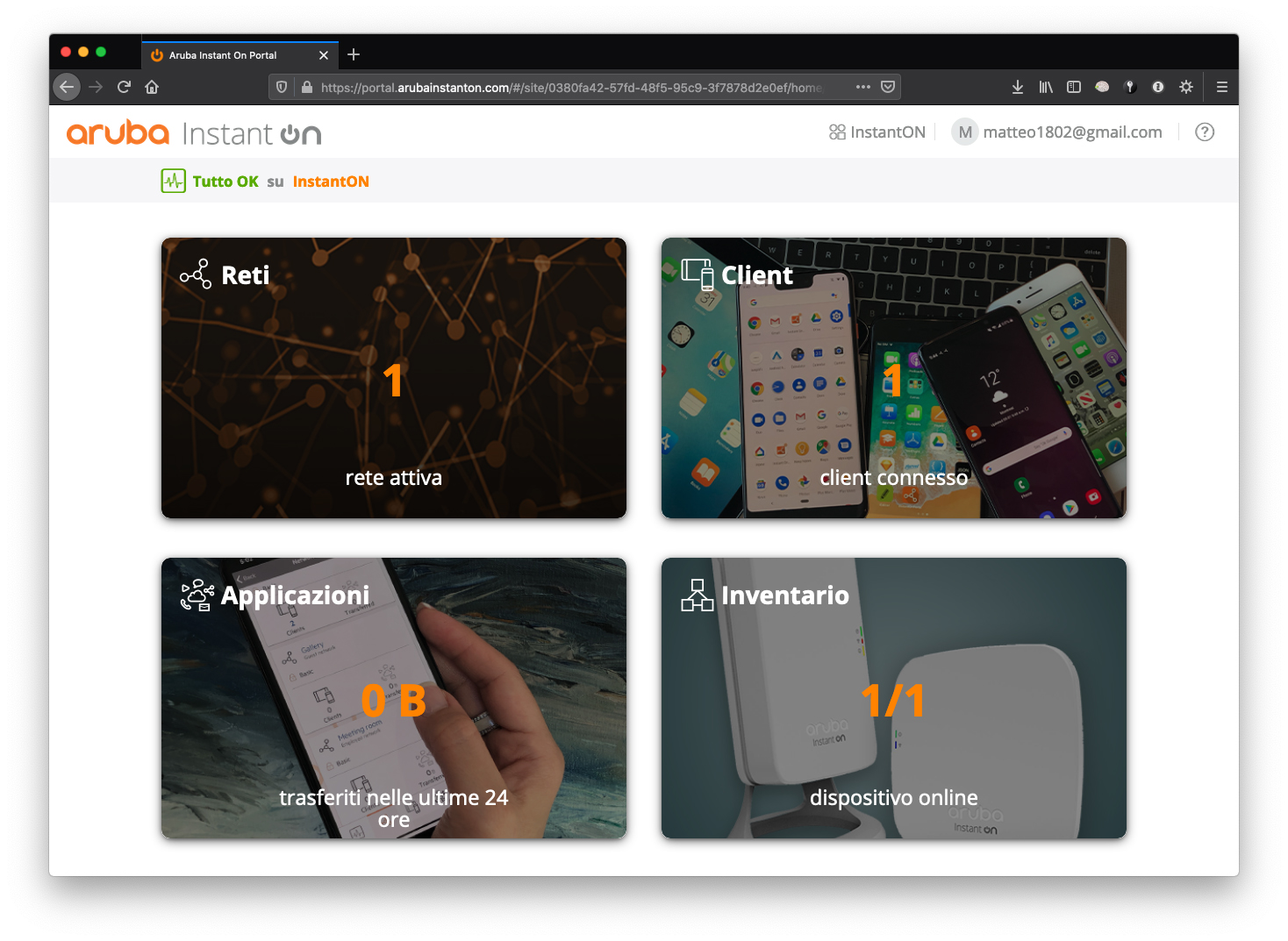Click 'trasferiti nelle ultime 24 ore' label
Screen dimensions: 1288x941
click(394, 809)
